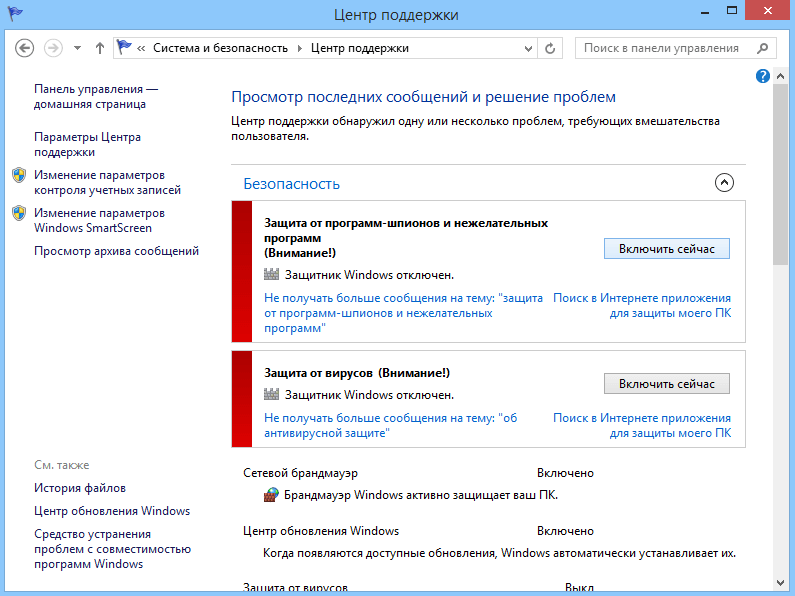Click Defender icon under 'Защита от вирусов'
795x596 pixels.
271,394
